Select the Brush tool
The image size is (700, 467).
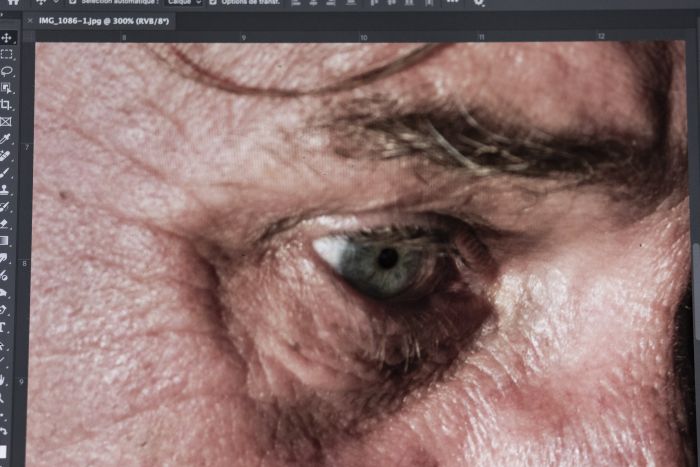click(x=6, y=172)
